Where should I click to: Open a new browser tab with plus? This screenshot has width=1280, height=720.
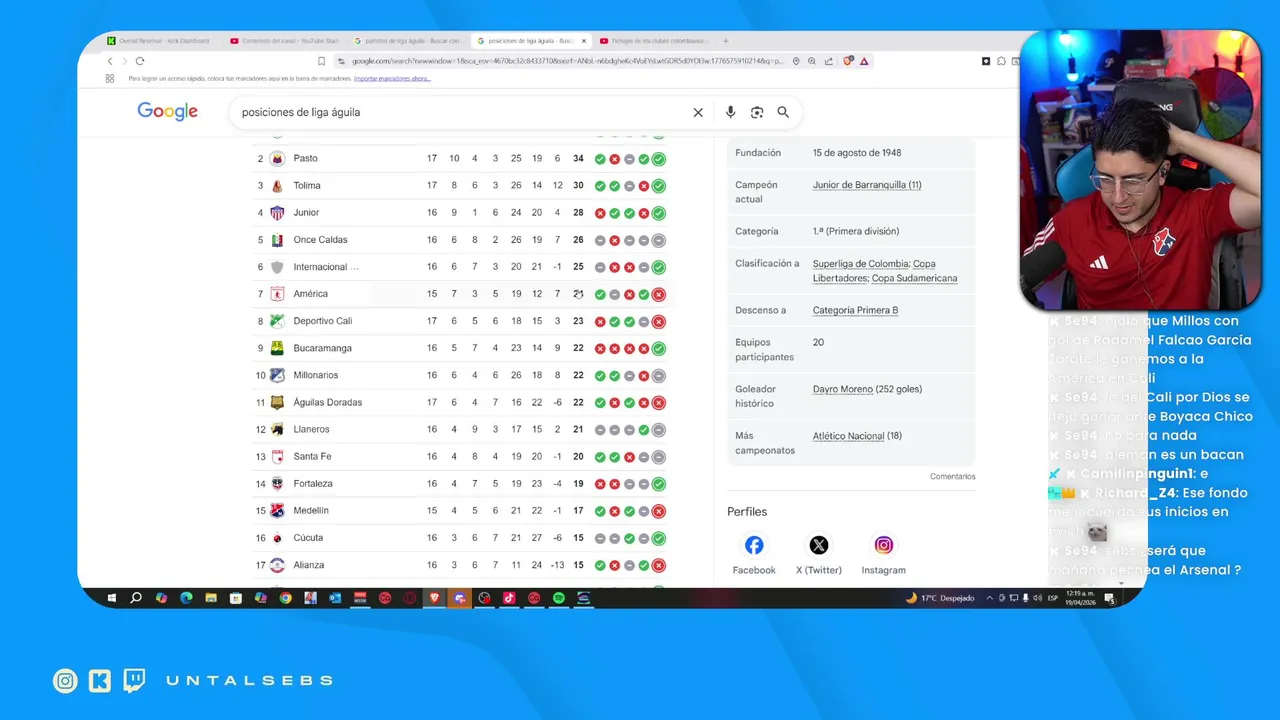tap(726, 41)
